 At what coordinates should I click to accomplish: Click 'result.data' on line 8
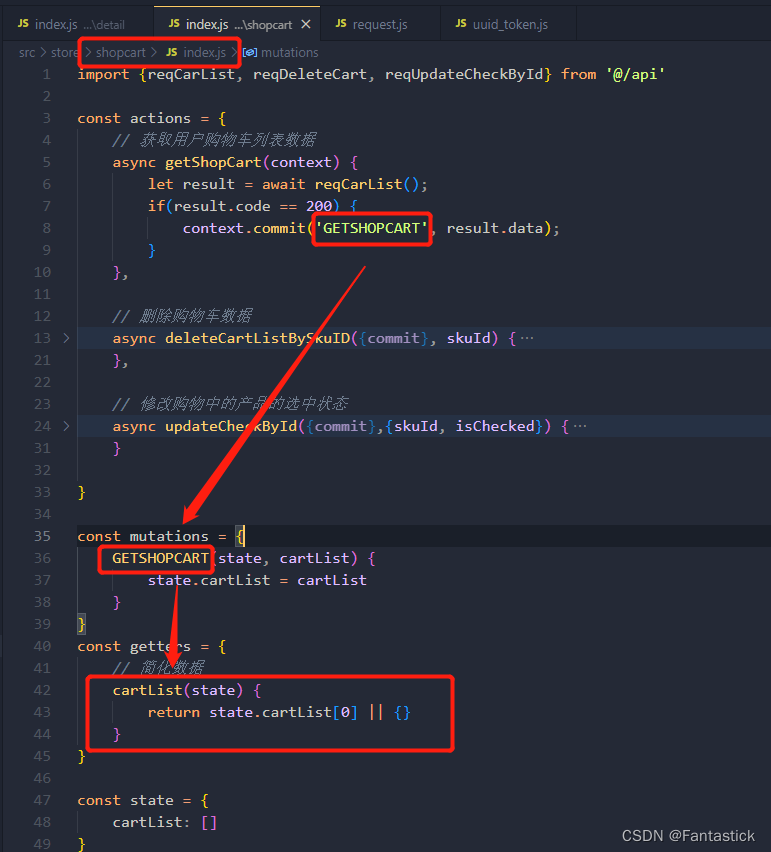pyautogui.click(x=494, y=228)
